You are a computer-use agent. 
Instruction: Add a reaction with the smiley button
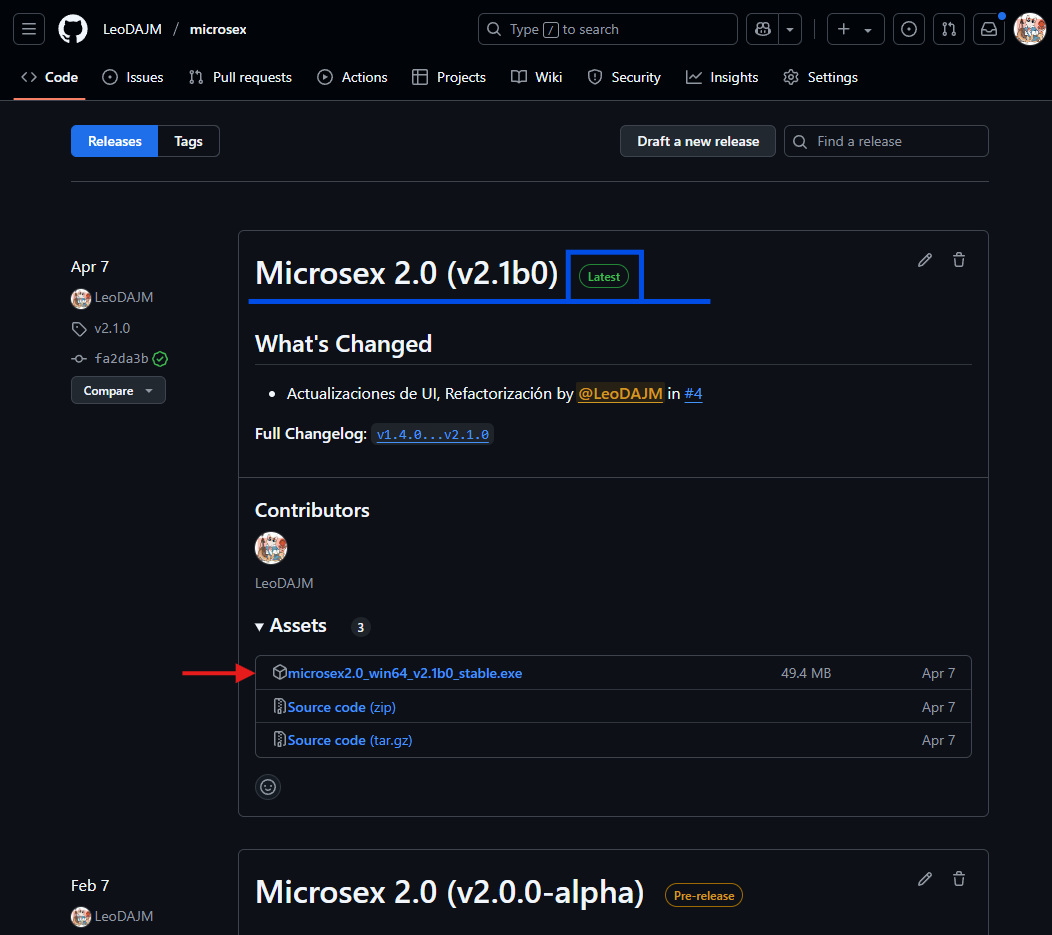[268, 787]
